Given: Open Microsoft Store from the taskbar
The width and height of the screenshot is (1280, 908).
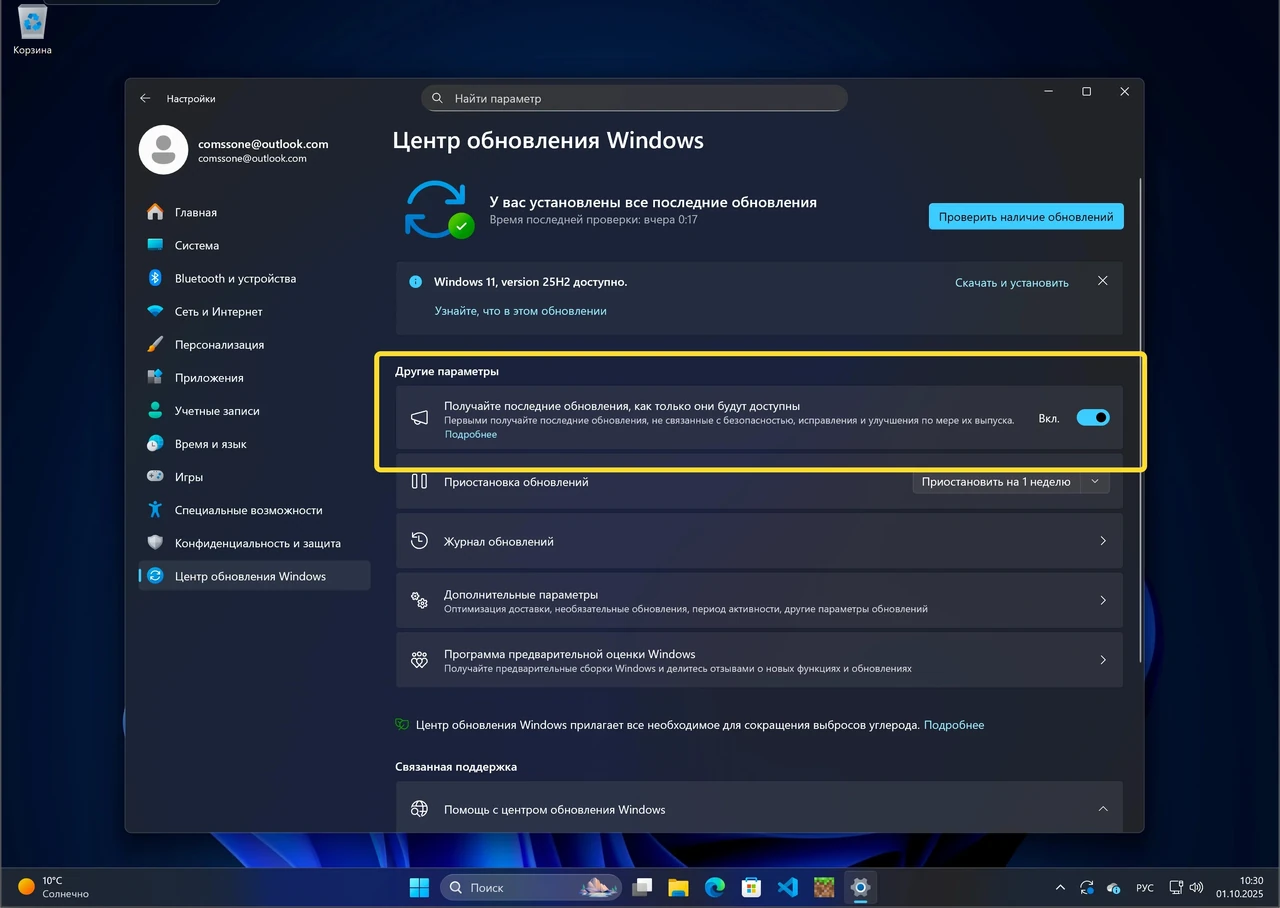Looking at the screenshot, I should [x=751, y=887].
